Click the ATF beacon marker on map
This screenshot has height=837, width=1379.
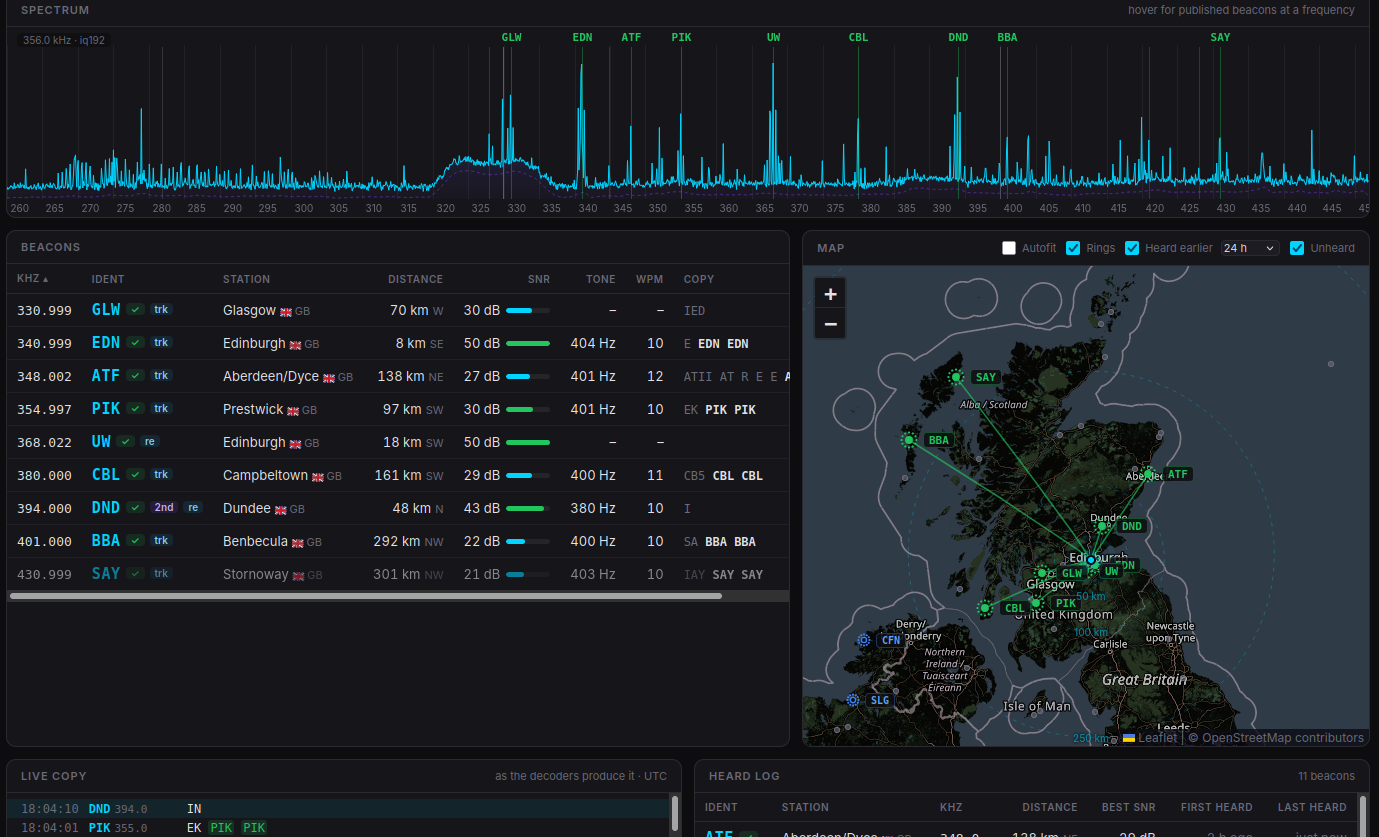1149,474
